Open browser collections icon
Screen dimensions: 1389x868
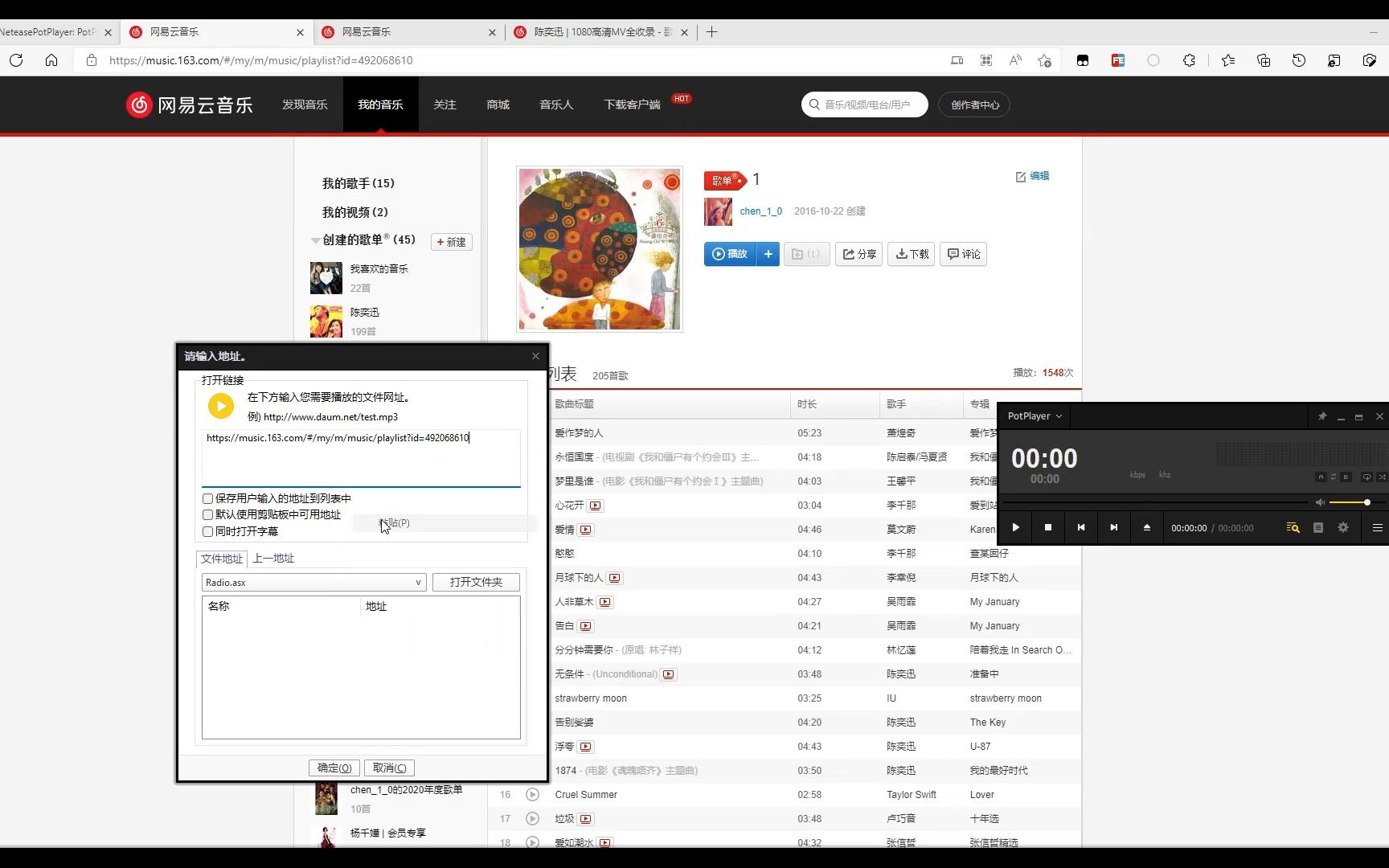pos(1264,60)
